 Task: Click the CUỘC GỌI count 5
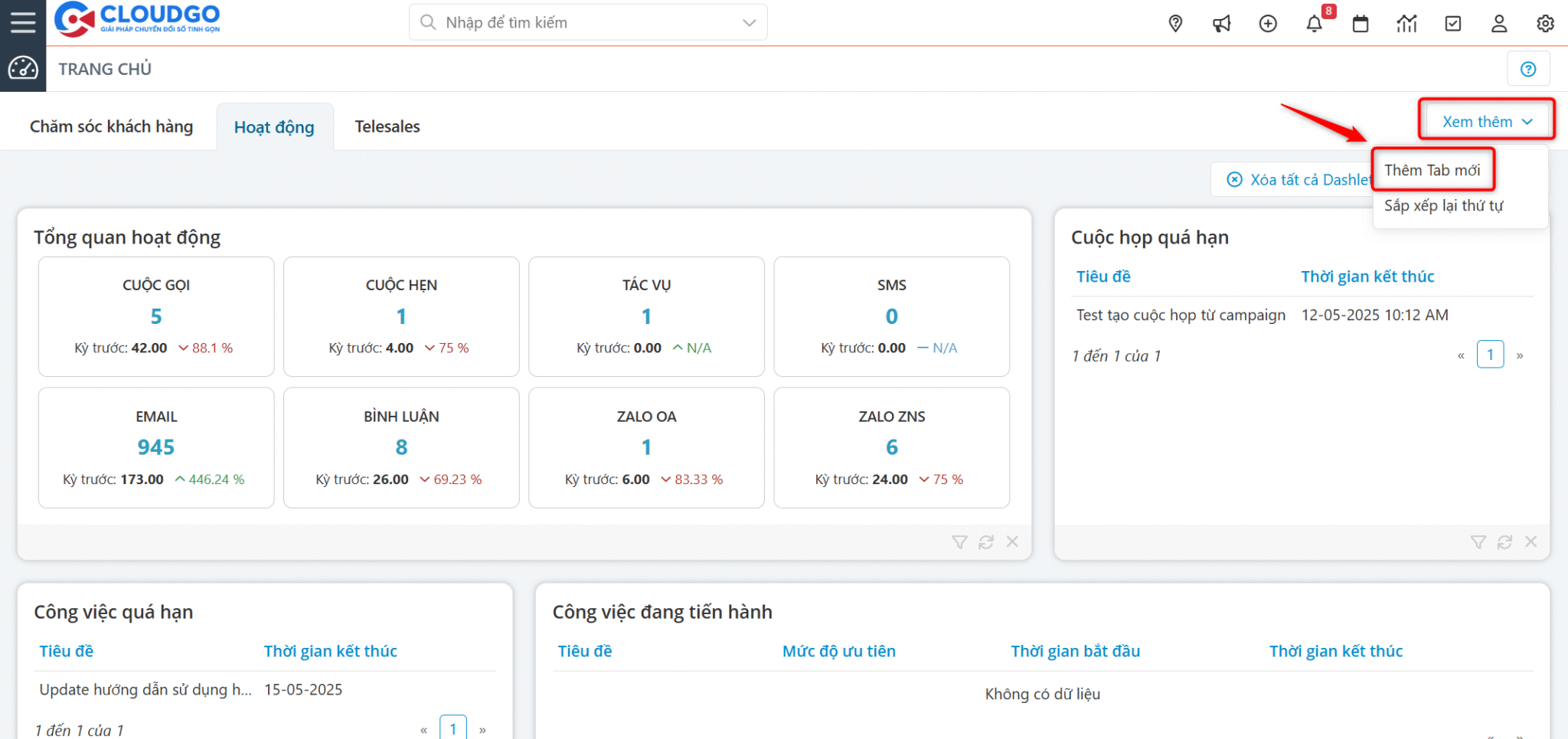tap(156, 316)
